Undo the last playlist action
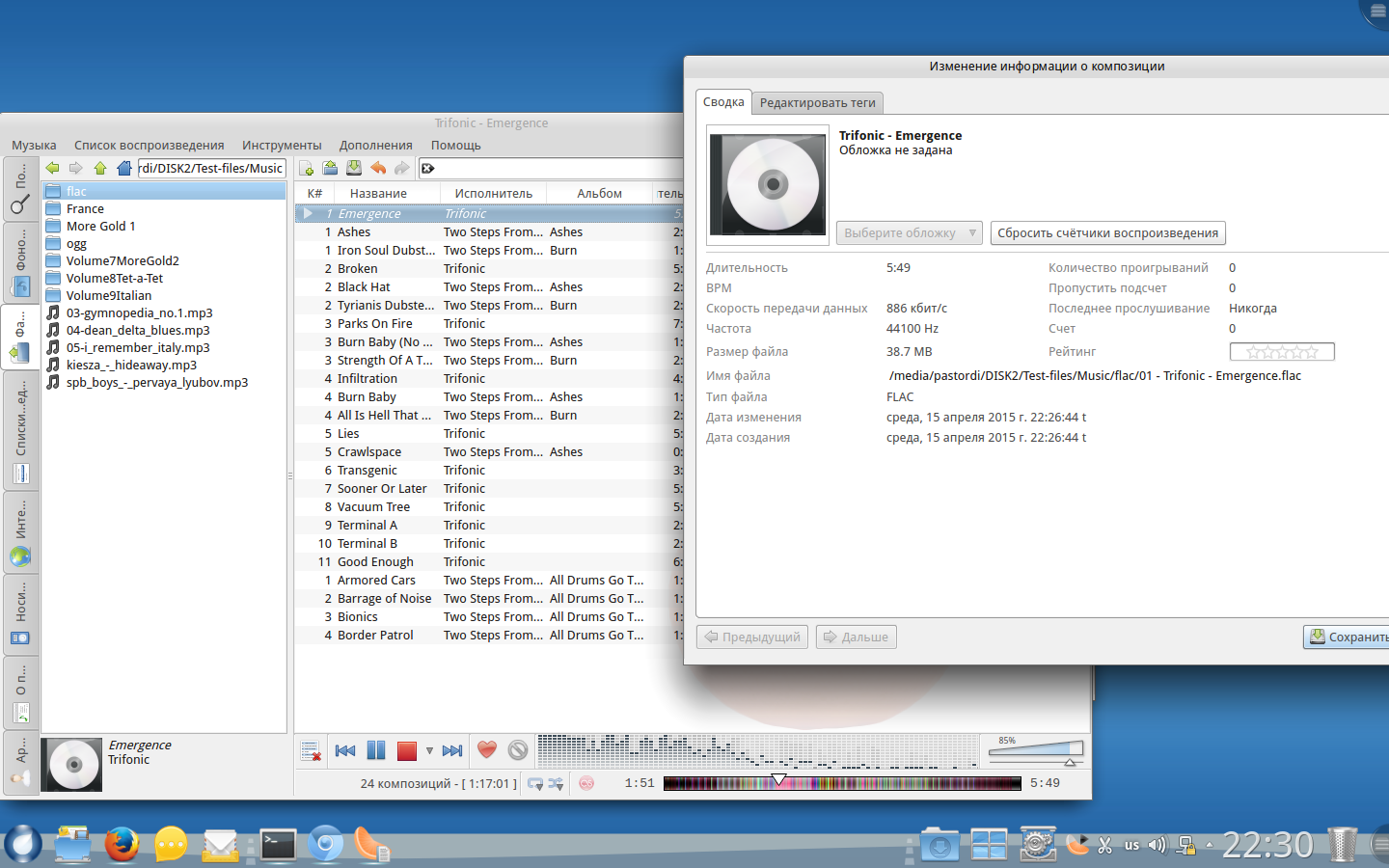Viewport: 1389px width, 868px height. point(378,169)
